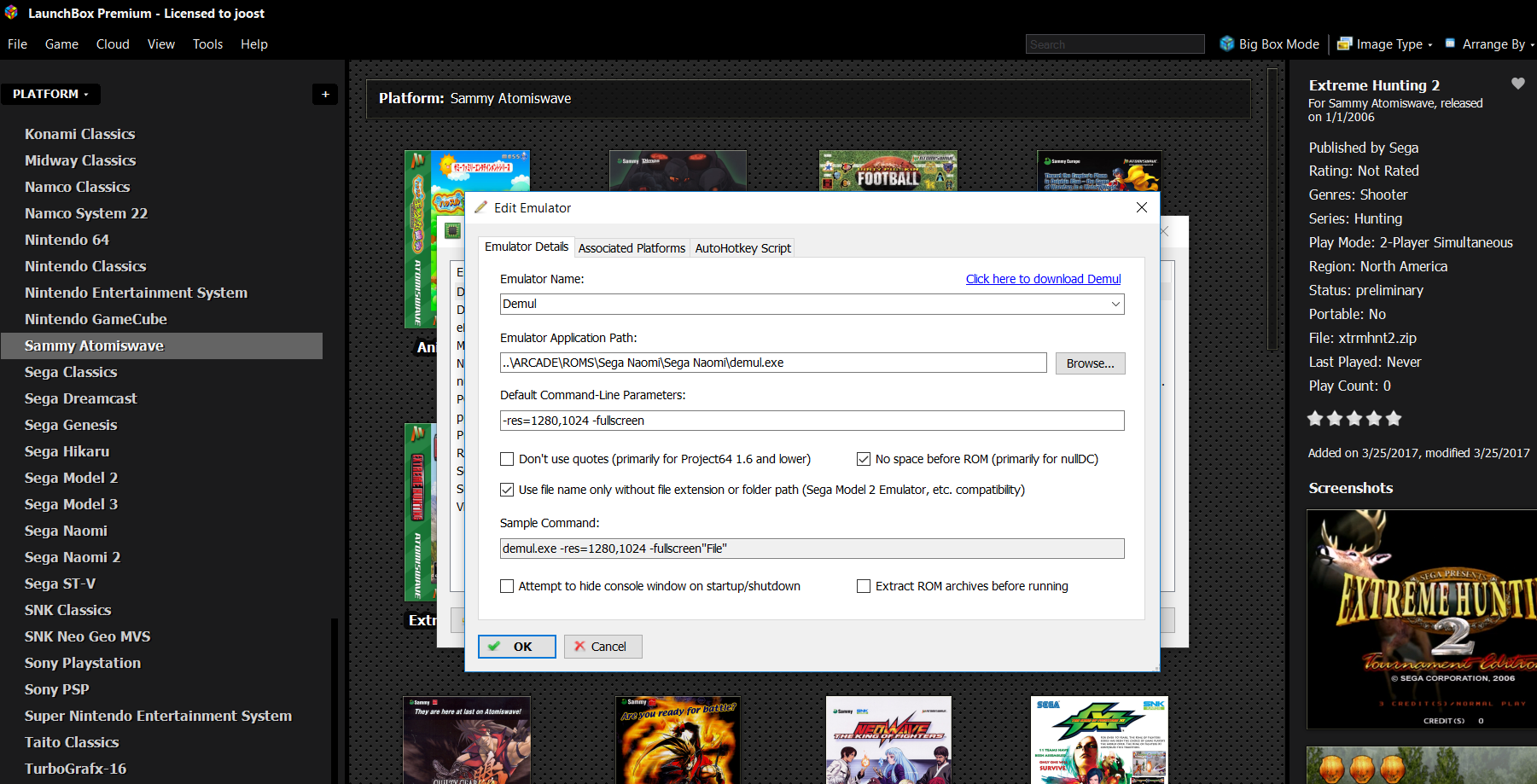The width and height of the screenshot is (1537, 784).
Task: Select Nintendo 64 platform
Action: [67, 240]
